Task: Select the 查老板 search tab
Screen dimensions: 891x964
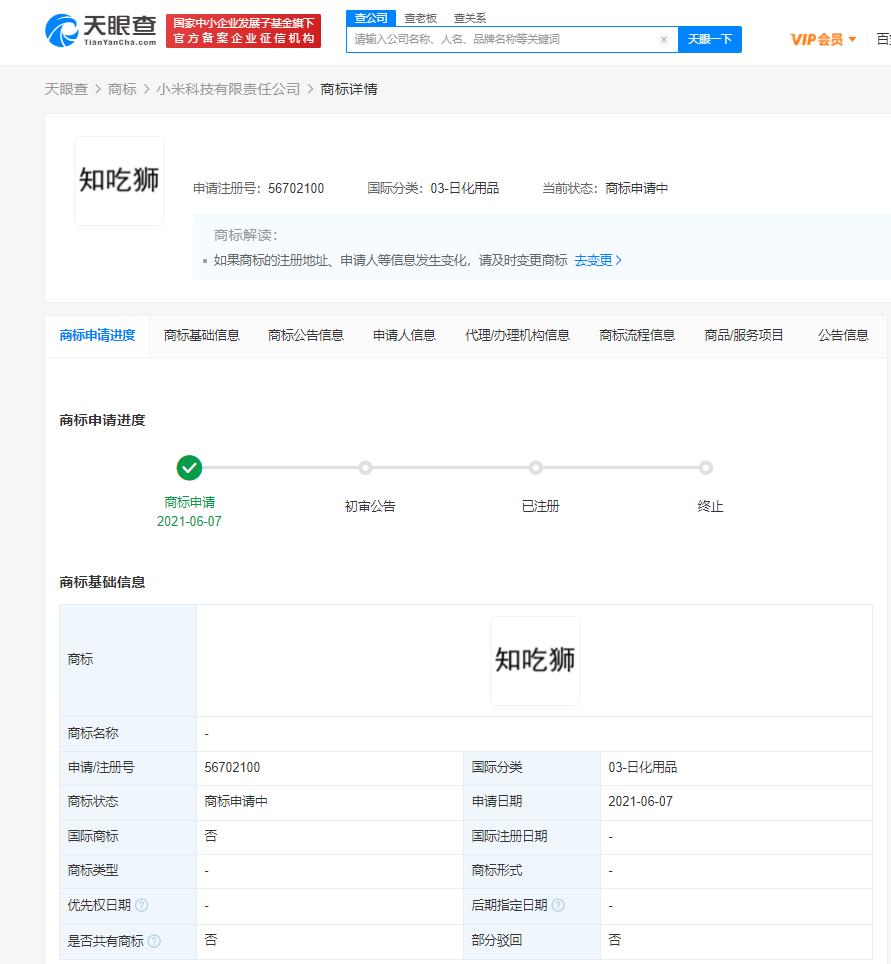Action: pos(420,18)
